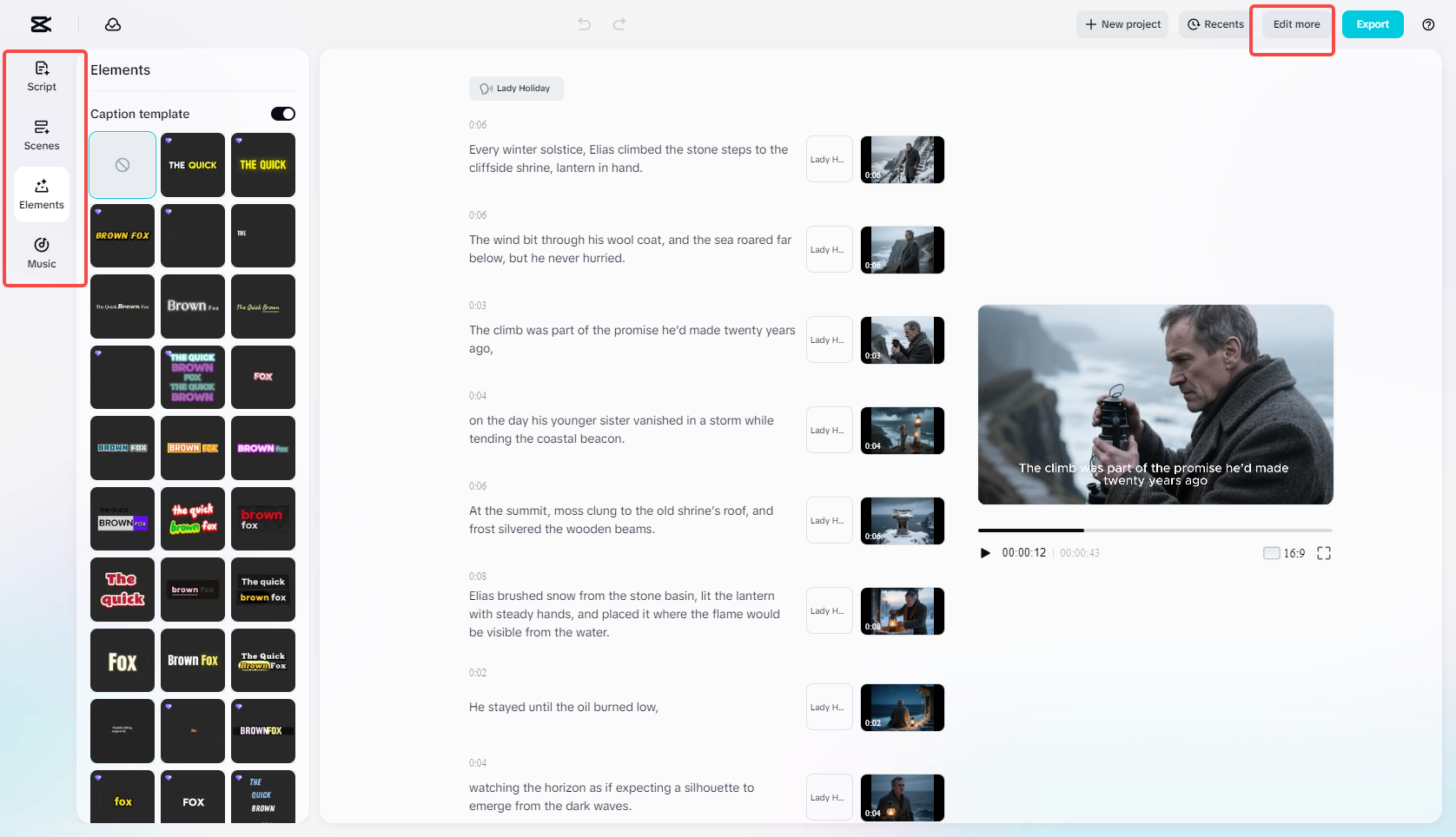Open the Music panel

(41, 253)
